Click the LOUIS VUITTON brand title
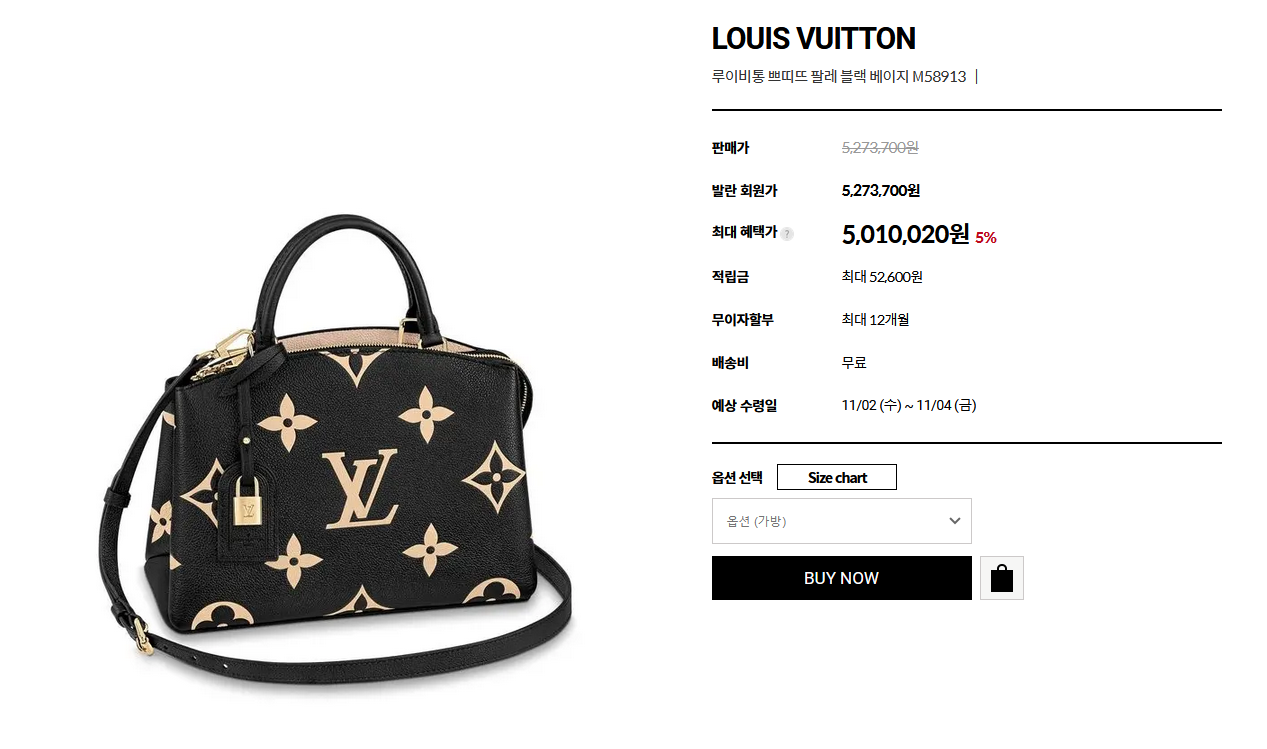Screen dimensions: 1267x749 [813, 39]
